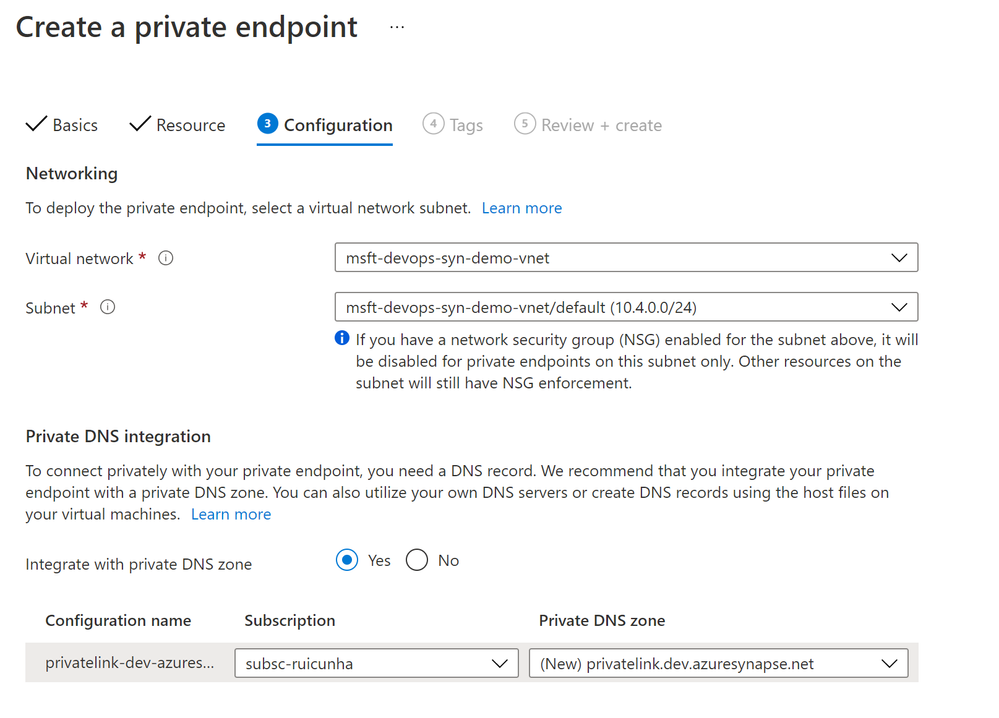Expand the Private DNS zone dropdown
The height and width of the screenshot is (718, 999).
pos(718,663)
